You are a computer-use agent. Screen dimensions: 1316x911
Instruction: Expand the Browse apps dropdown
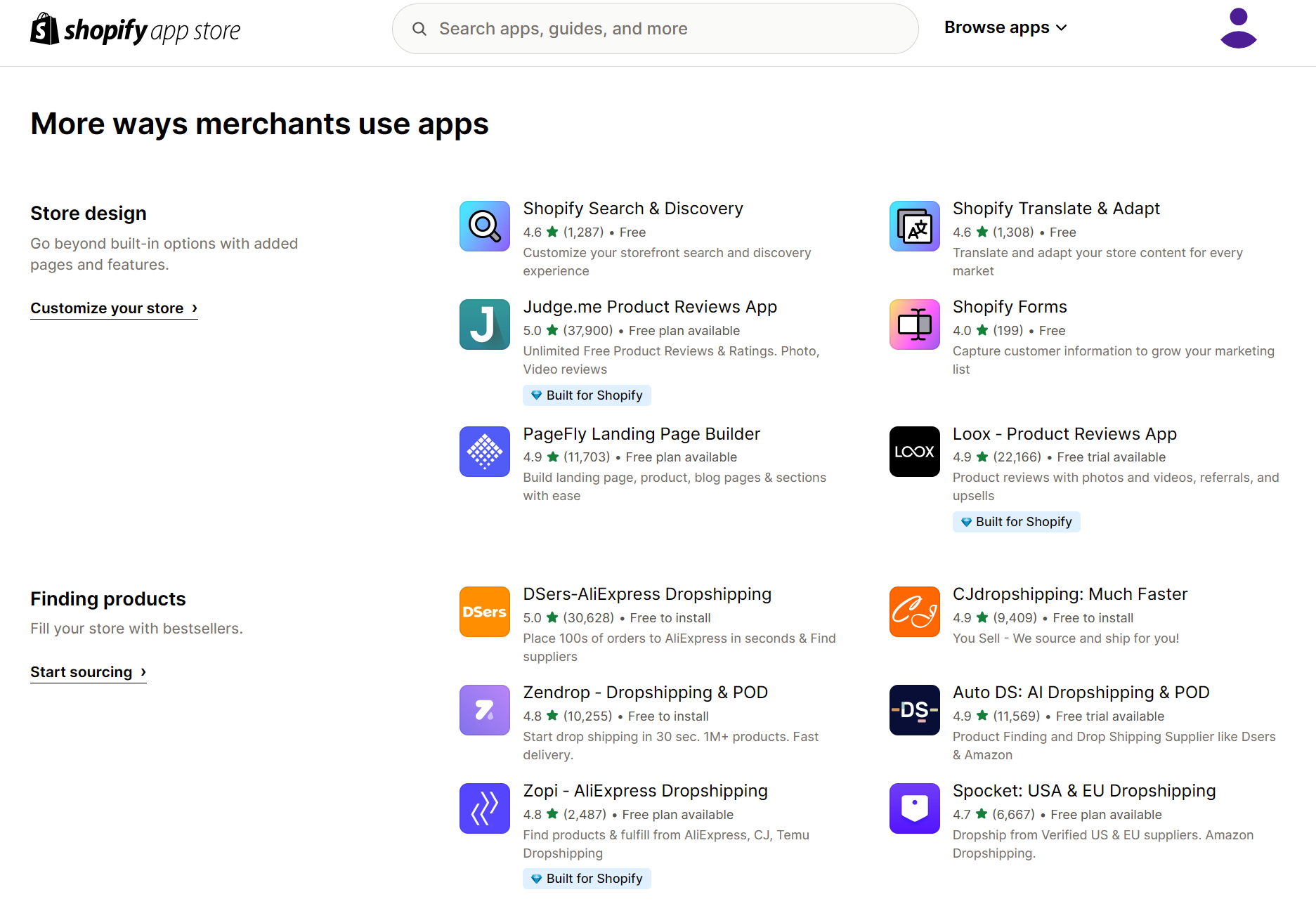(x=1005, y=27)
